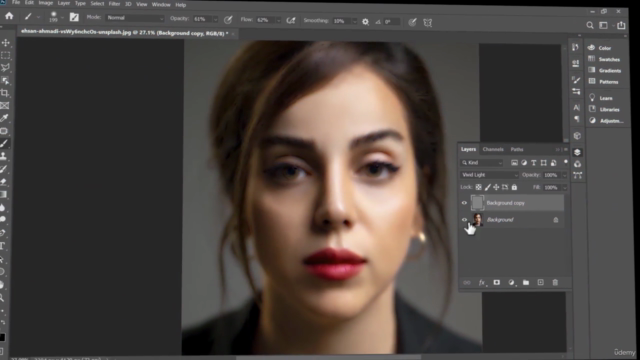Click the Background copy layer thumbnail
Screen dimensions: 640x360
click(x=477, y=203)
